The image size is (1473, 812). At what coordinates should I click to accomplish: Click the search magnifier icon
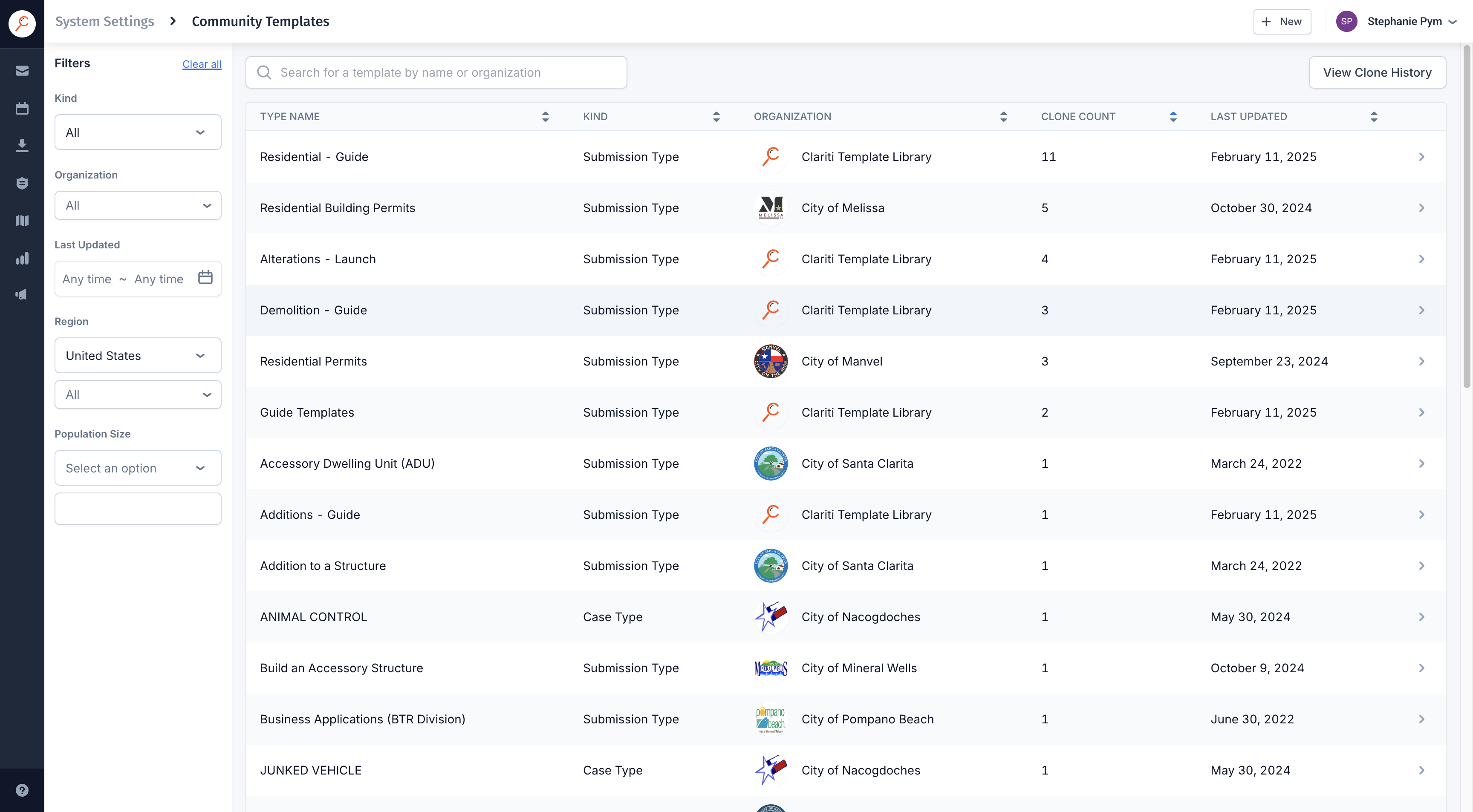pyautogui.click(x=264, y=72)
